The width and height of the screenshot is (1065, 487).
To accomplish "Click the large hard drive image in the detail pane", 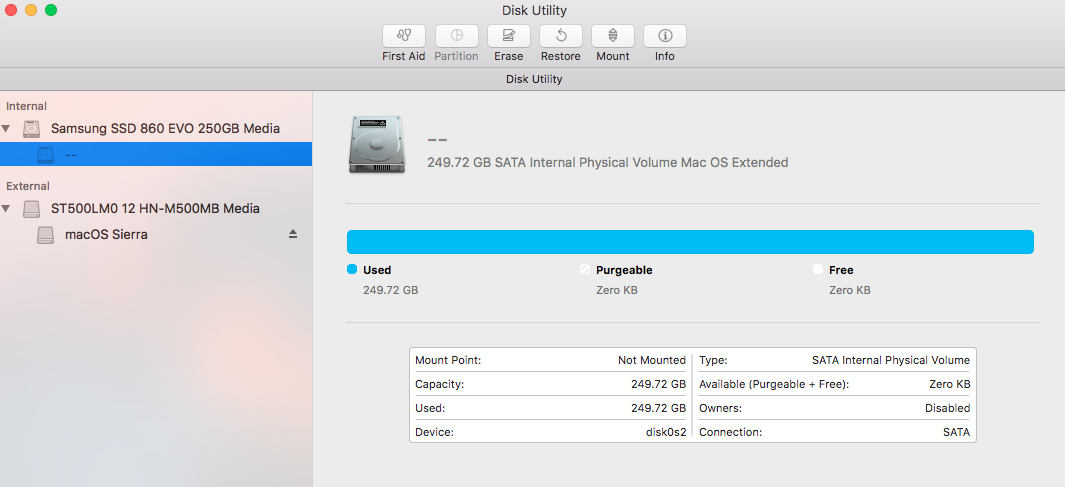I will pos(377,144).
